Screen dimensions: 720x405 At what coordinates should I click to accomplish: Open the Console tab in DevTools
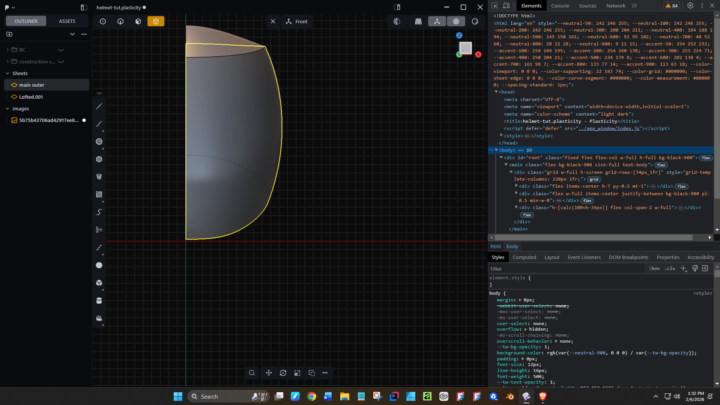coord(560,6)
